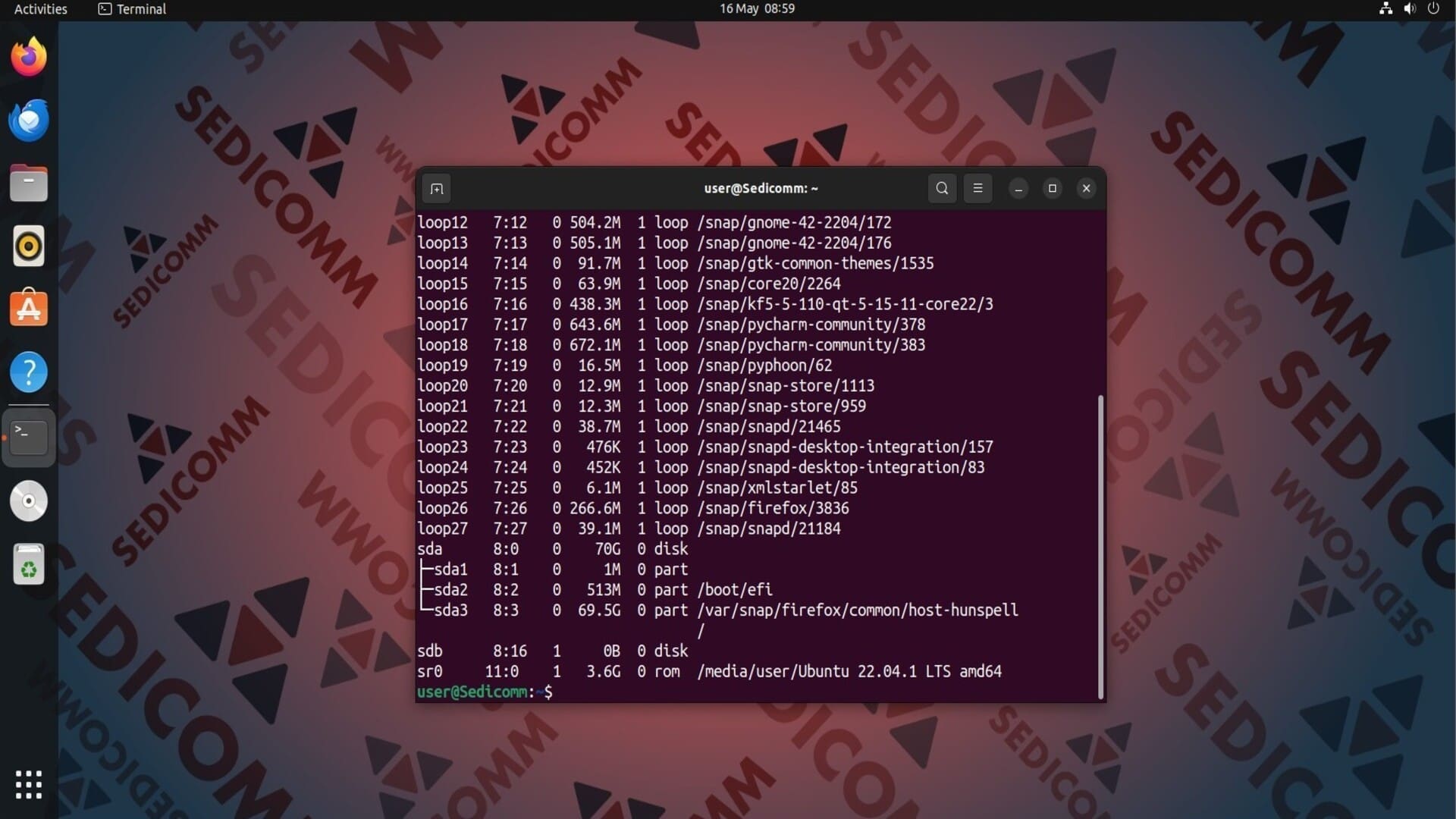Open the terminal hamburger menu

[977, 188]
